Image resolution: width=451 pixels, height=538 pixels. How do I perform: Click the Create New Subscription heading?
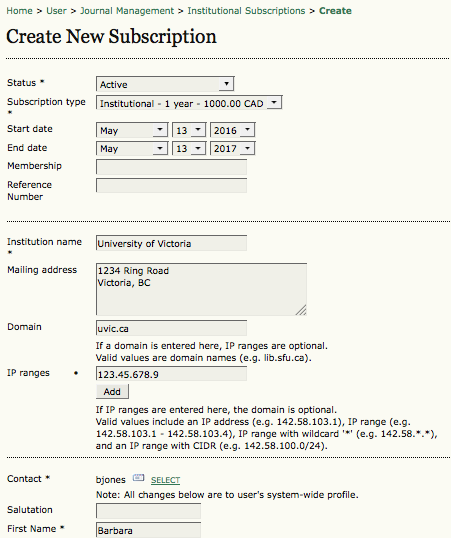112,36
